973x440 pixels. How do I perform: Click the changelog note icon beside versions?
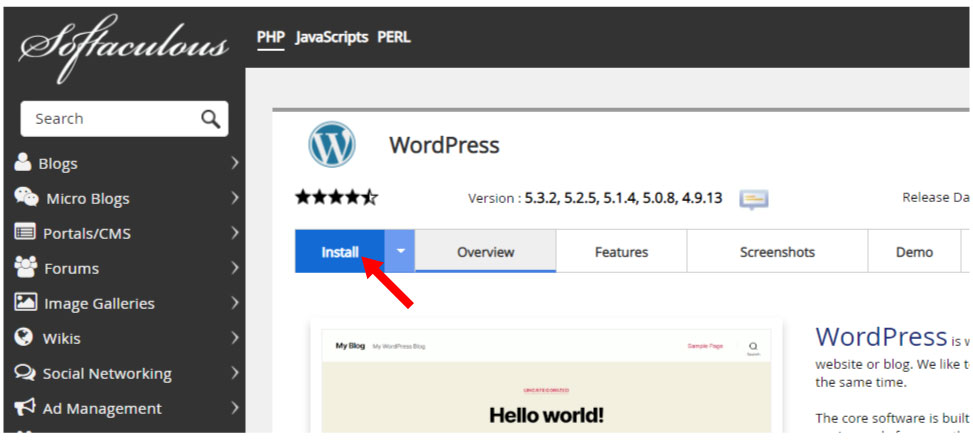[x=754, y=199]
